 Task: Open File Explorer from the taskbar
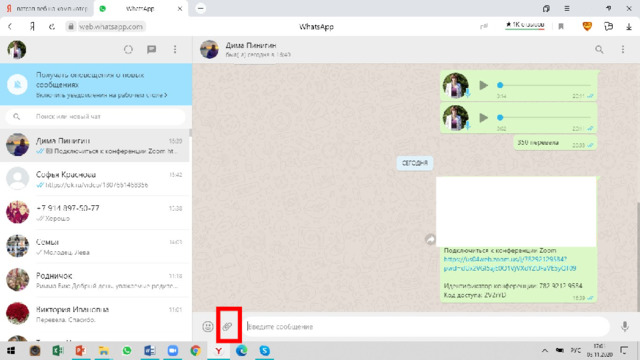tap(104, 351)
